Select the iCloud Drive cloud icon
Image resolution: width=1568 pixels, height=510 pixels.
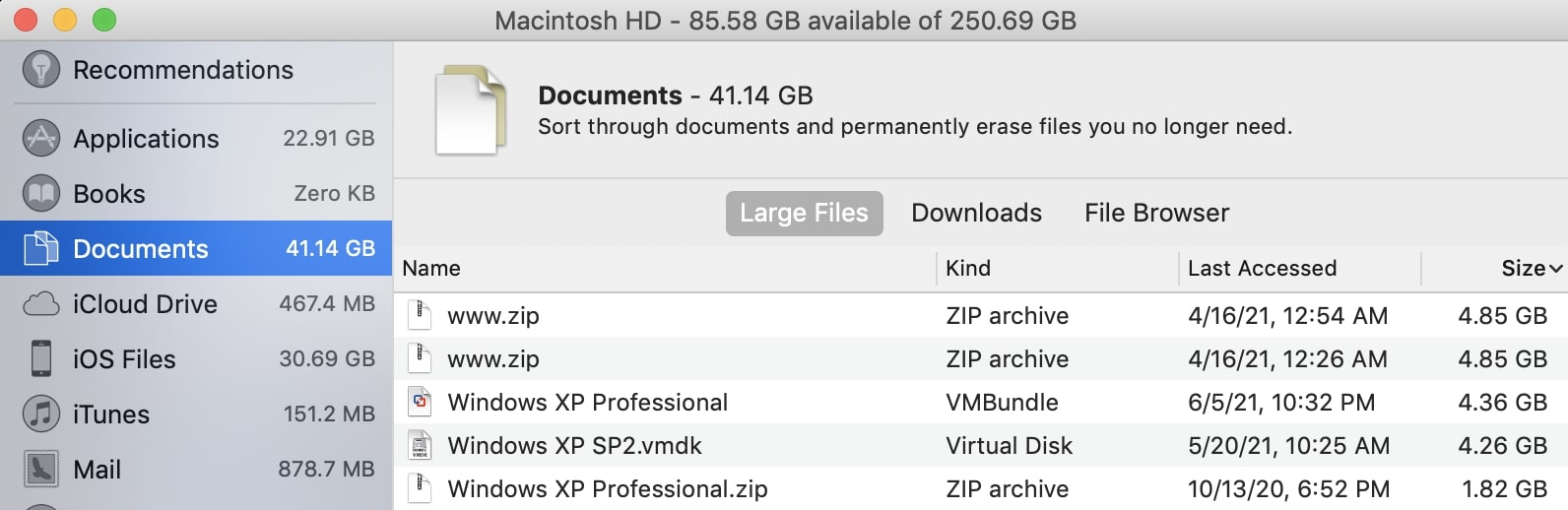(41, 303)
